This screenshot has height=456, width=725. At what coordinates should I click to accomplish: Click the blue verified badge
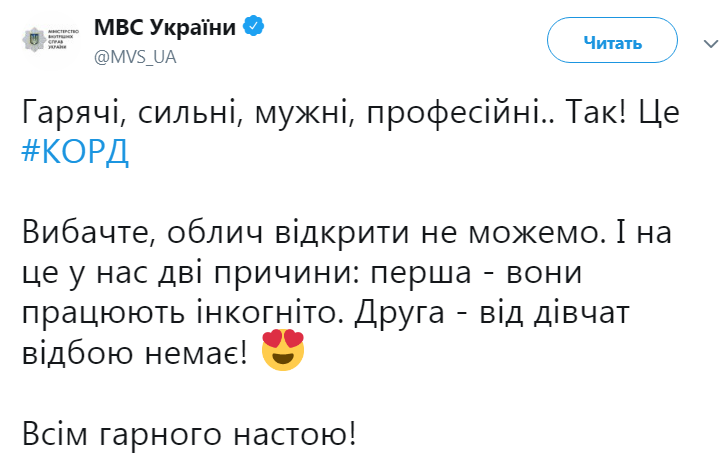tap(254, 28)
